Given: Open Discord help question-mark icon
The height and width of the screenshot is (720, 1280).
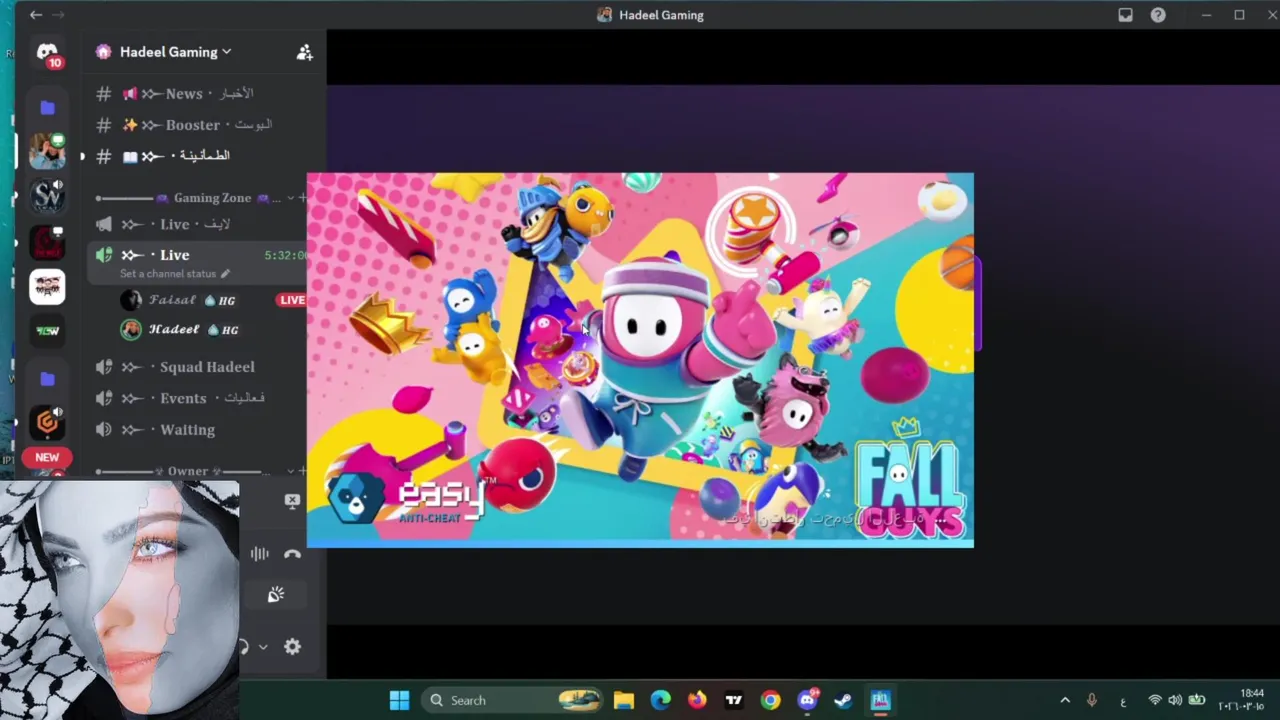Looking at the screenshot, I should pyautogui.click(x=1158, y=15).
